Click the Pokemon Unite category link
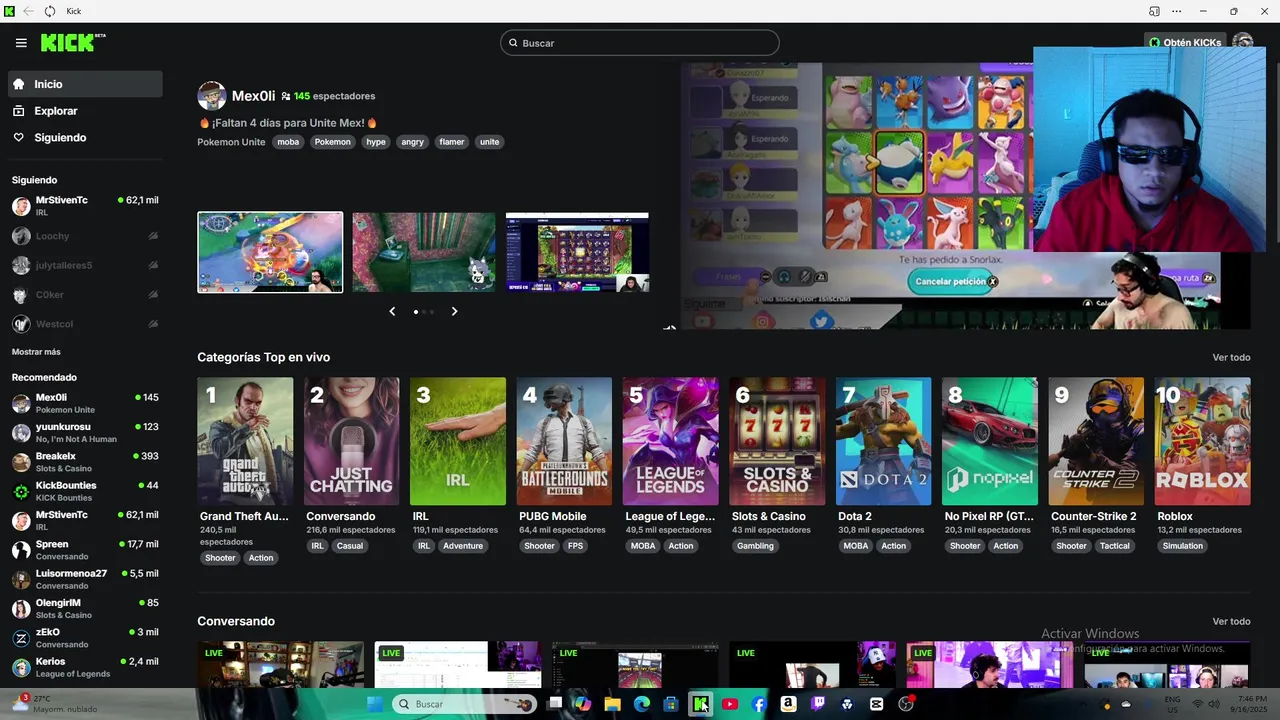This screenshot has width=1280, height=720. click(x=231, y=142)
